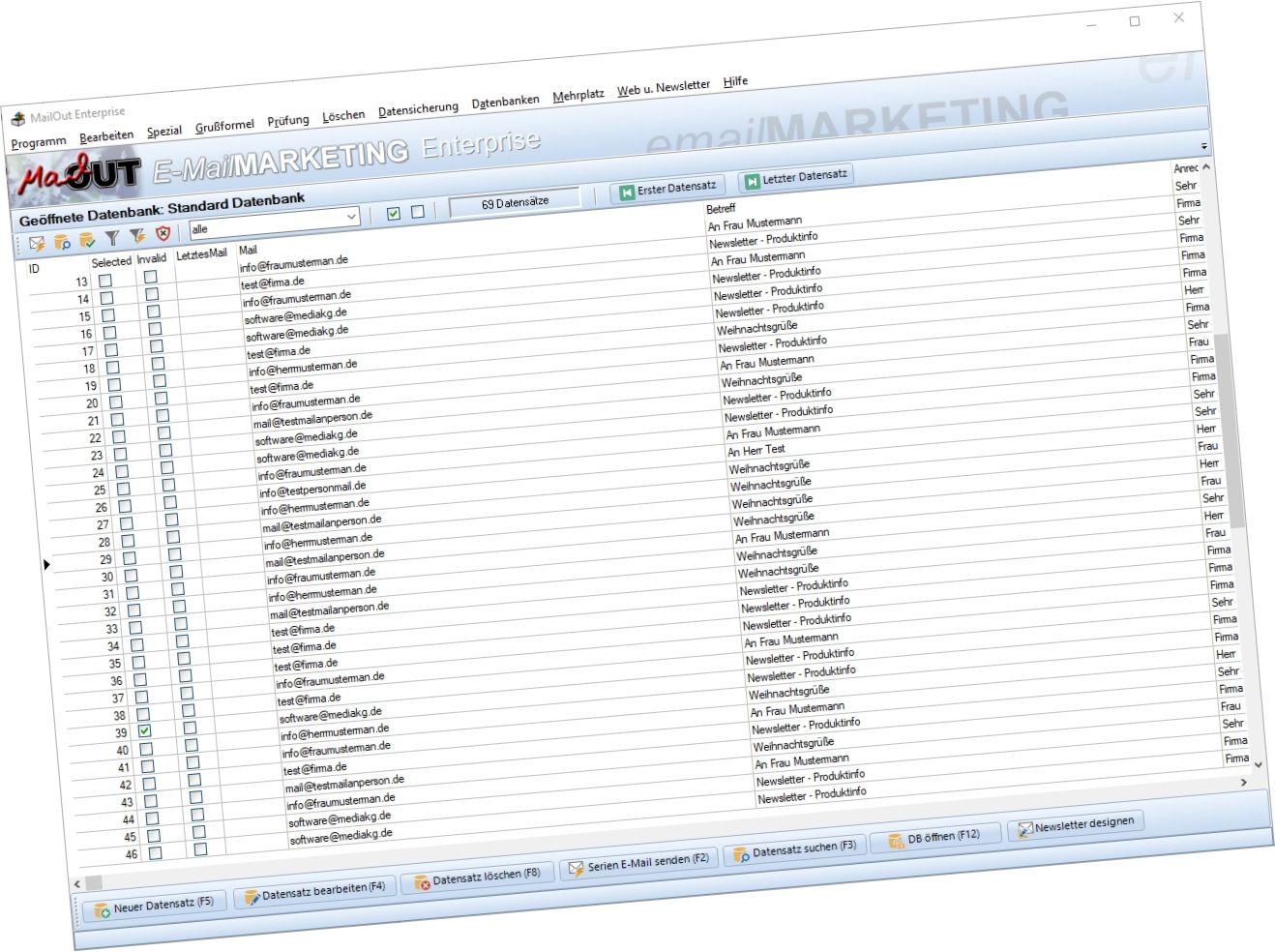The image size is (1275, 952).
Task: Expand the toolbar overflow arrow below the banner
Action: pos(1204,146)
